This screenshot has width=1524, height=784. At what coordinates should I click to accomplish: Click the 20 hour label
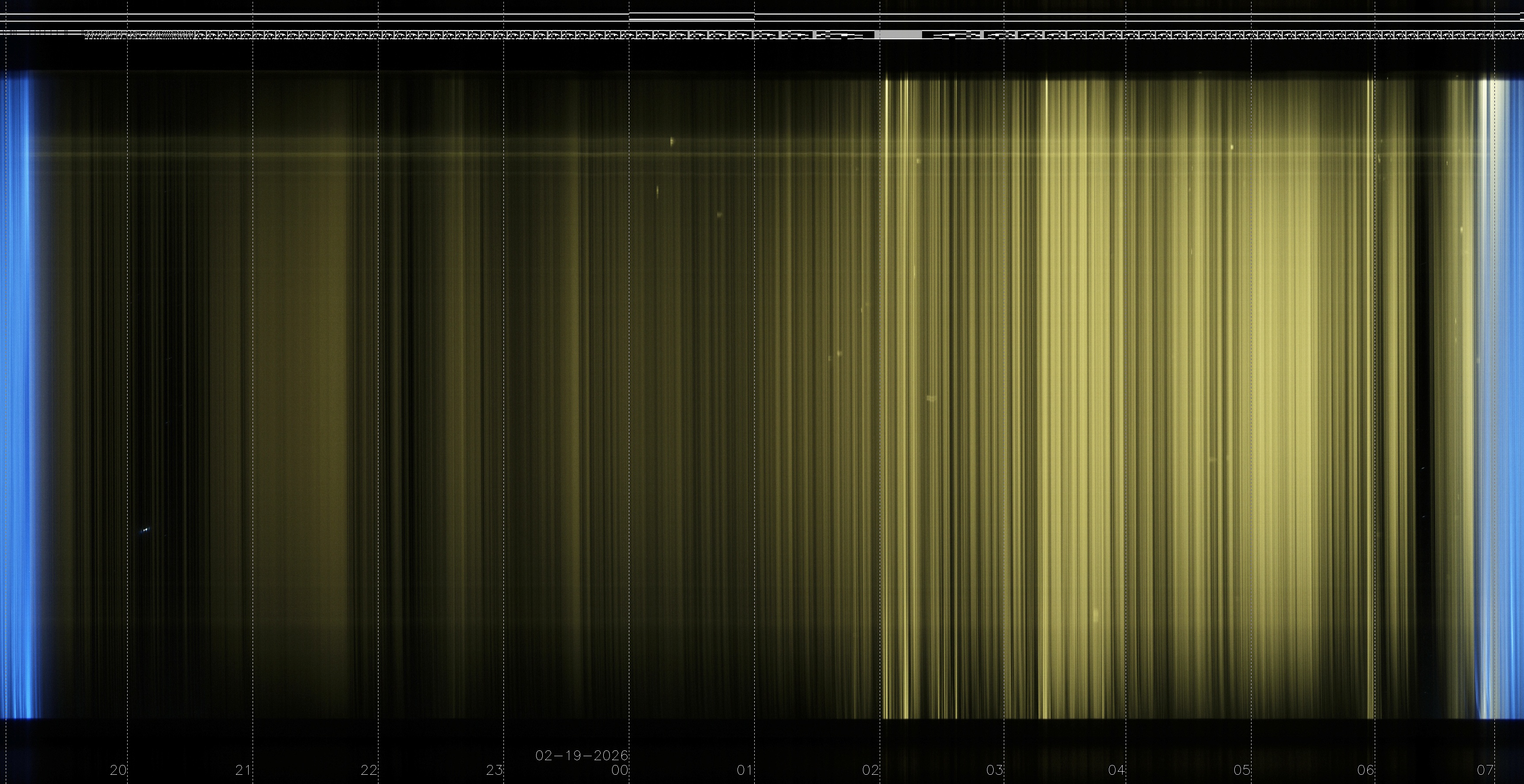(118, 770)
